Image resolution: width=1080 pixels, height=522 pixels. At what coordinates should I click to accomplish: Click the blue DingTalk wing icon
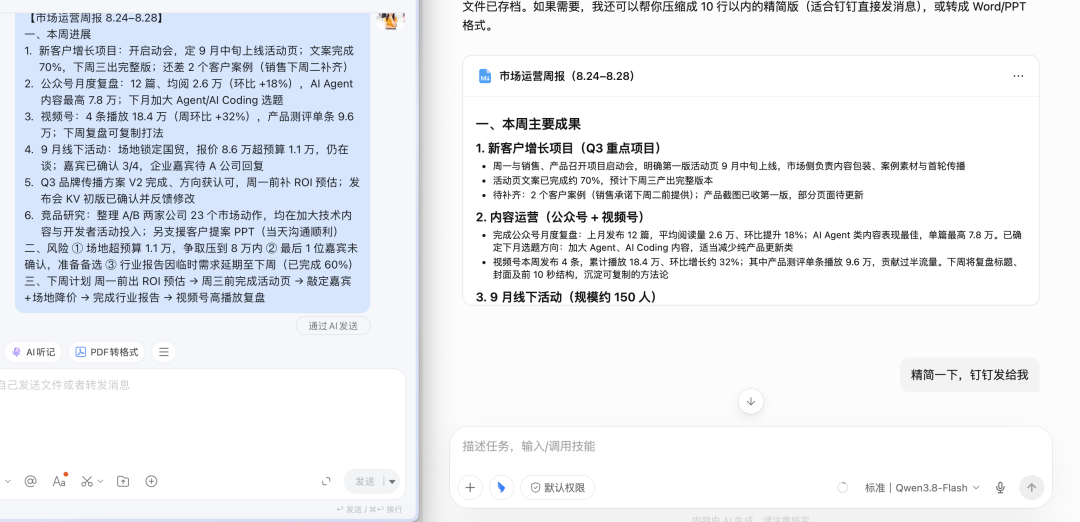501,488
